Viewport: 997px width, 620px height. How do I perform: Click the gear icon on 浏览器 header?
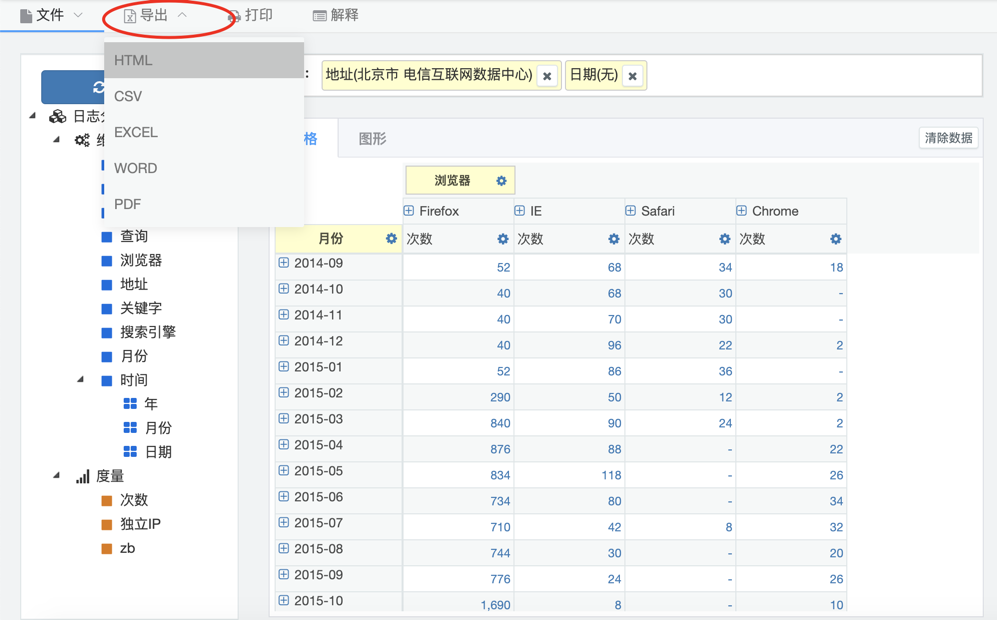[x=501, y=181]
